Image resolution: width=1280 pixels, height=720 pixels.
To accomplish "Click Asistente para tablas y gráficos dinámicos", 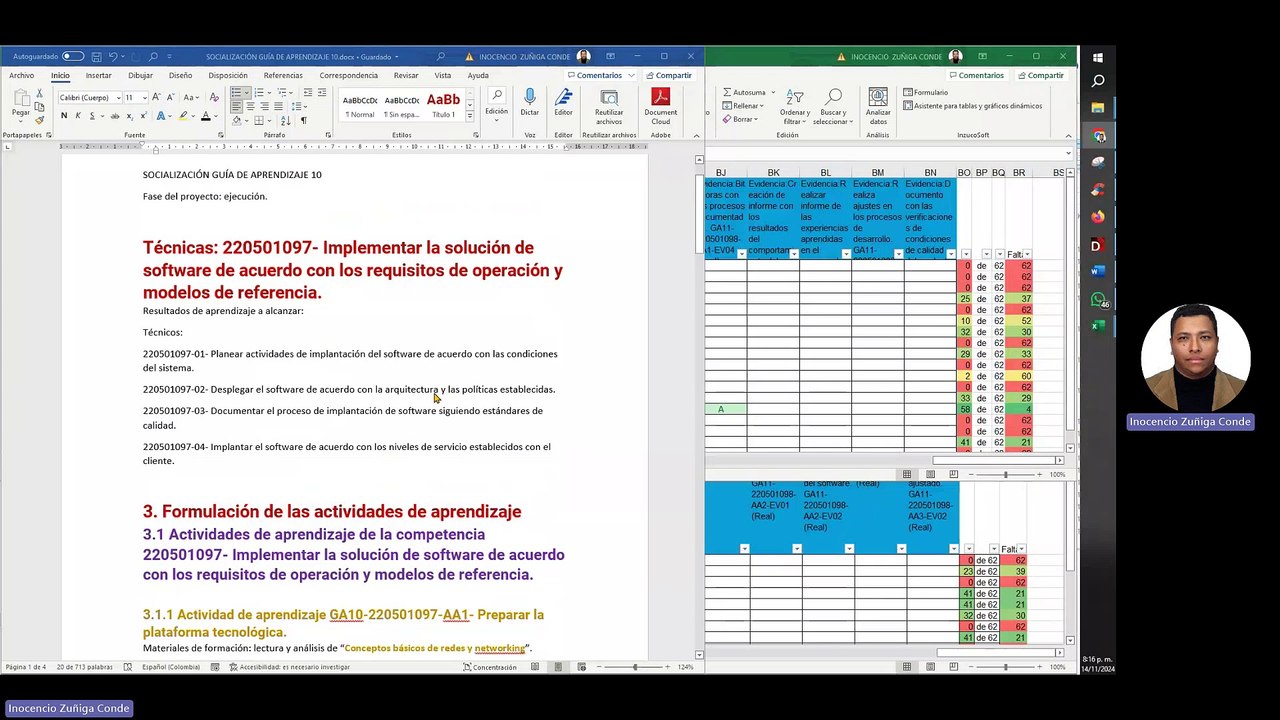I will [x=972, y=106].
